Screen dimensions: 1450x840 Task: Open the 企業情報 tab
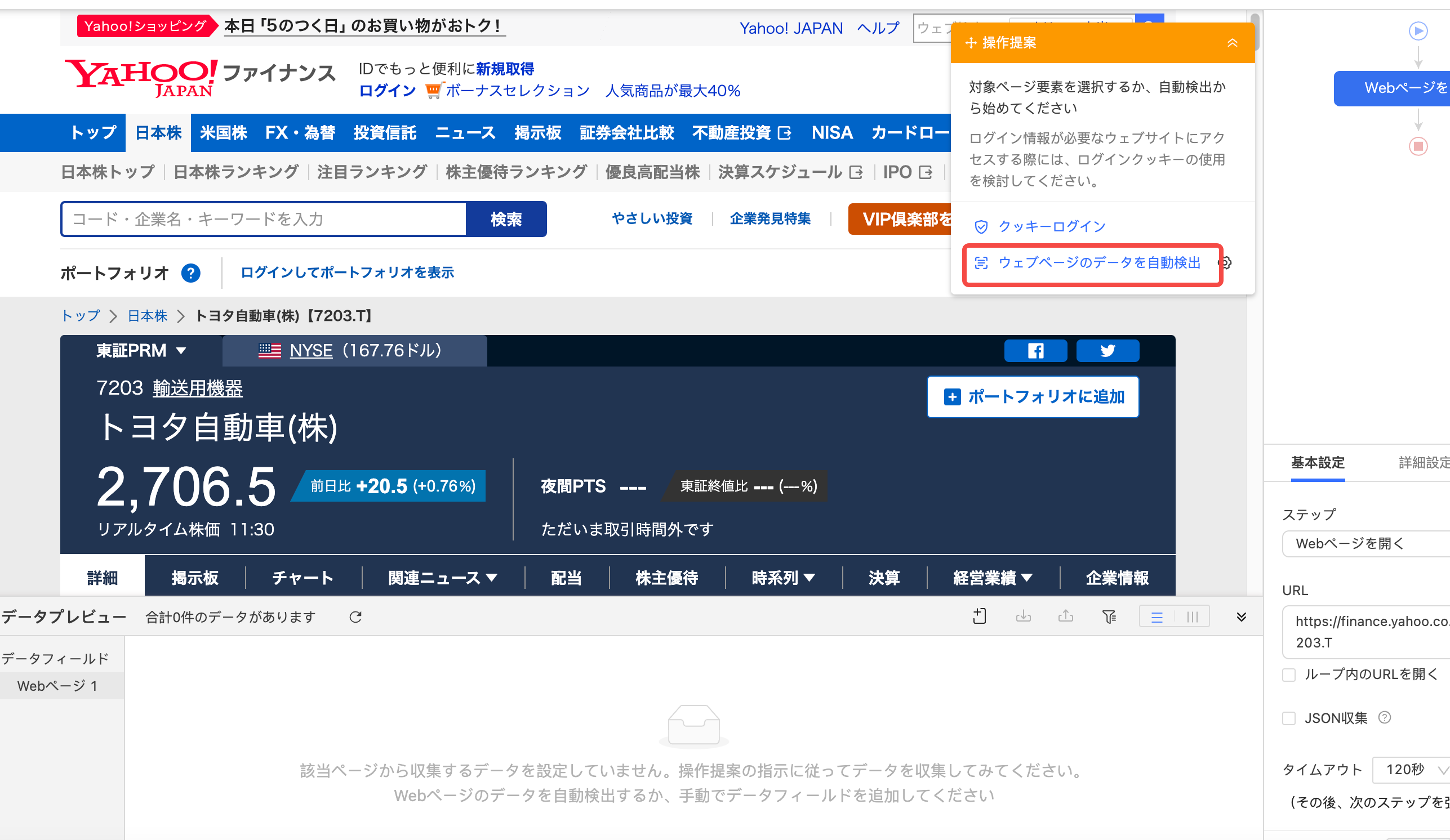1118,577
